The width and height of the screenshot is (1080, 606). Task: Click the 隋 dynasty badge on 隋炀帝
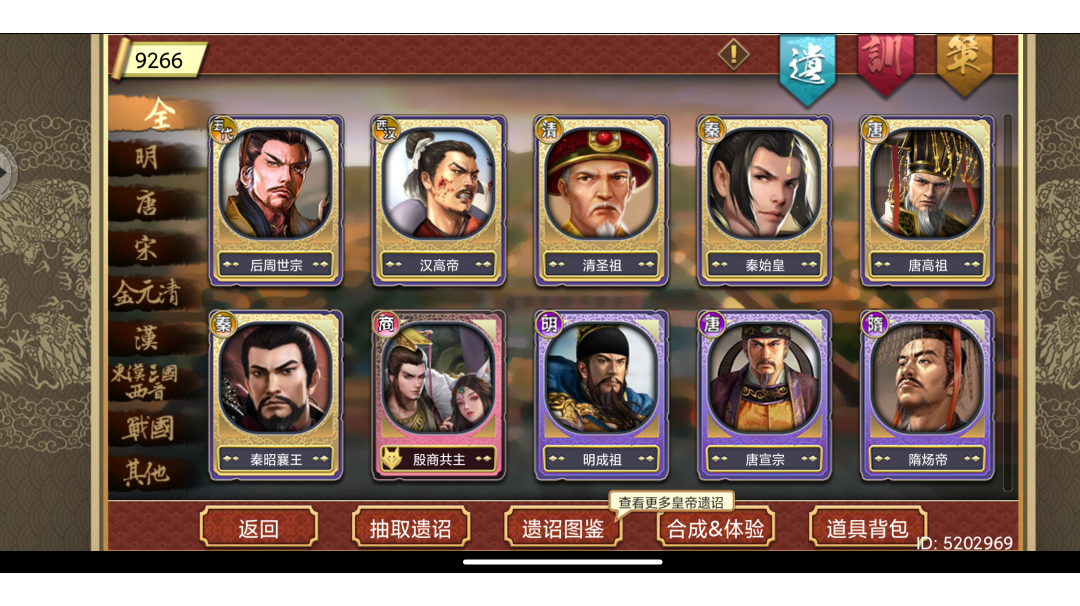(x=875, y=324)
